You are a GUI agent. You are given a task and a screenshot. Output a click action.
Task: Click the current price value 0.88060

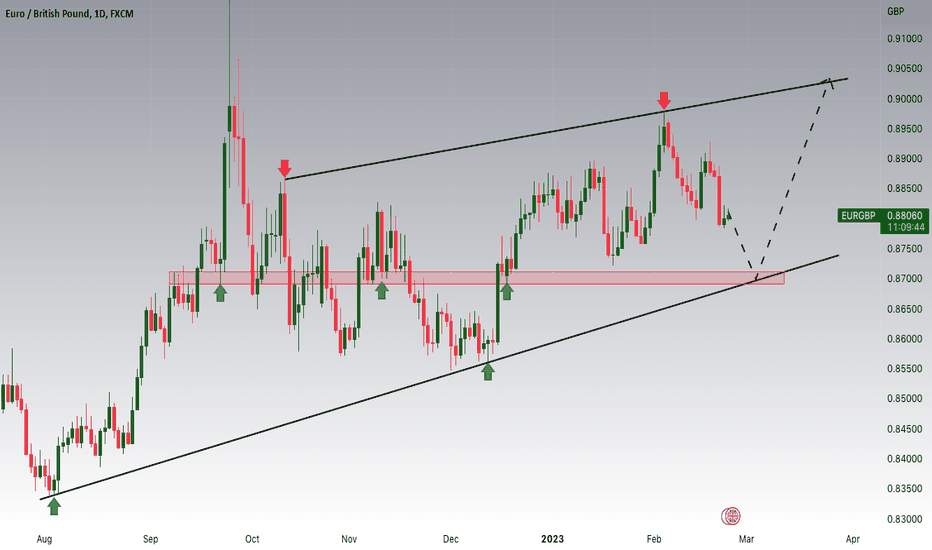point(905,215)
